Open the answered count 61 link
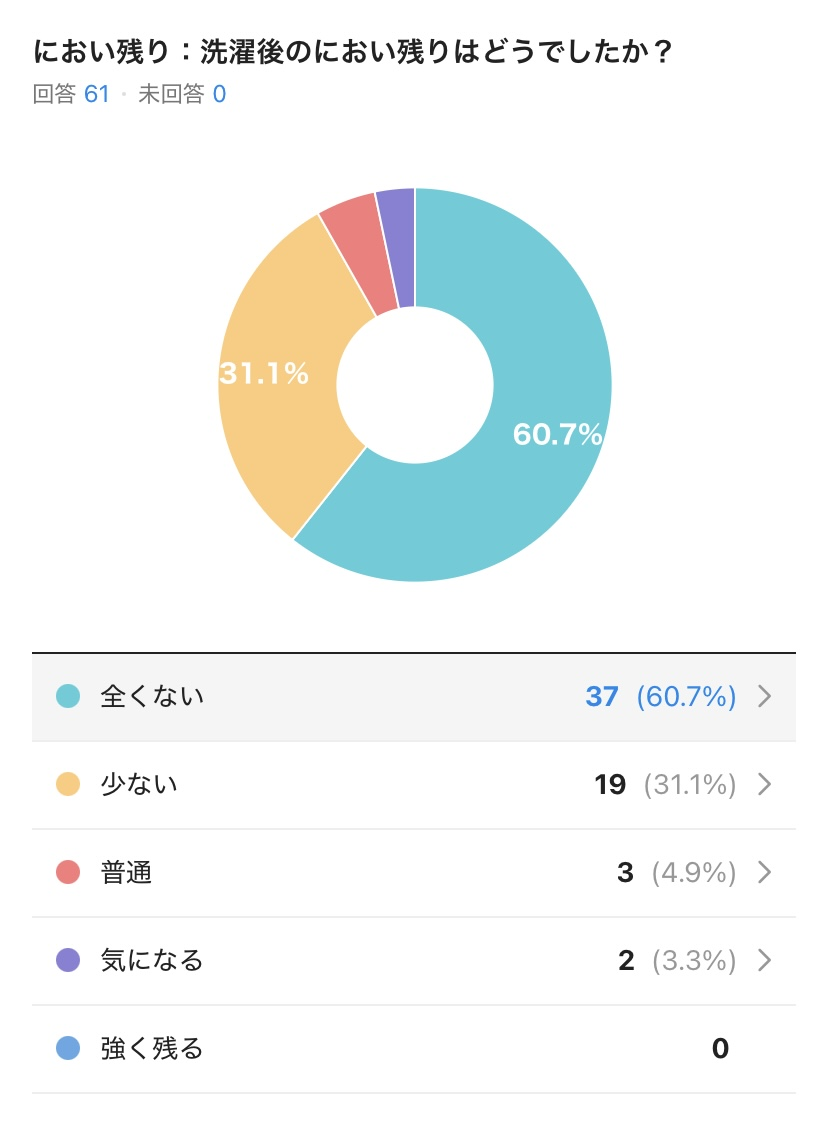Screen dimensions: 828x1124 coord(97,94)
